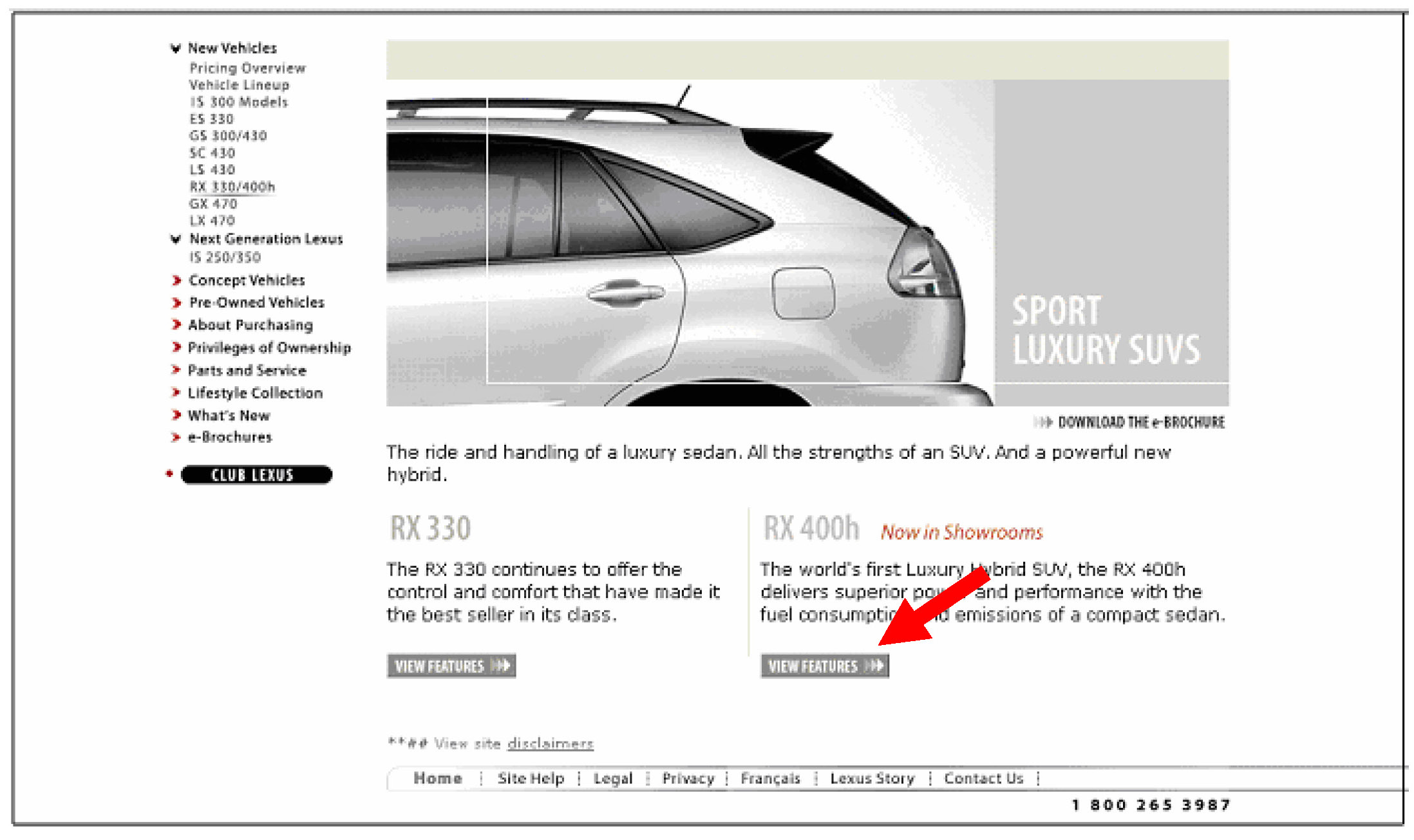Expand the Concept Vehicles red arrow

[176, 280]
